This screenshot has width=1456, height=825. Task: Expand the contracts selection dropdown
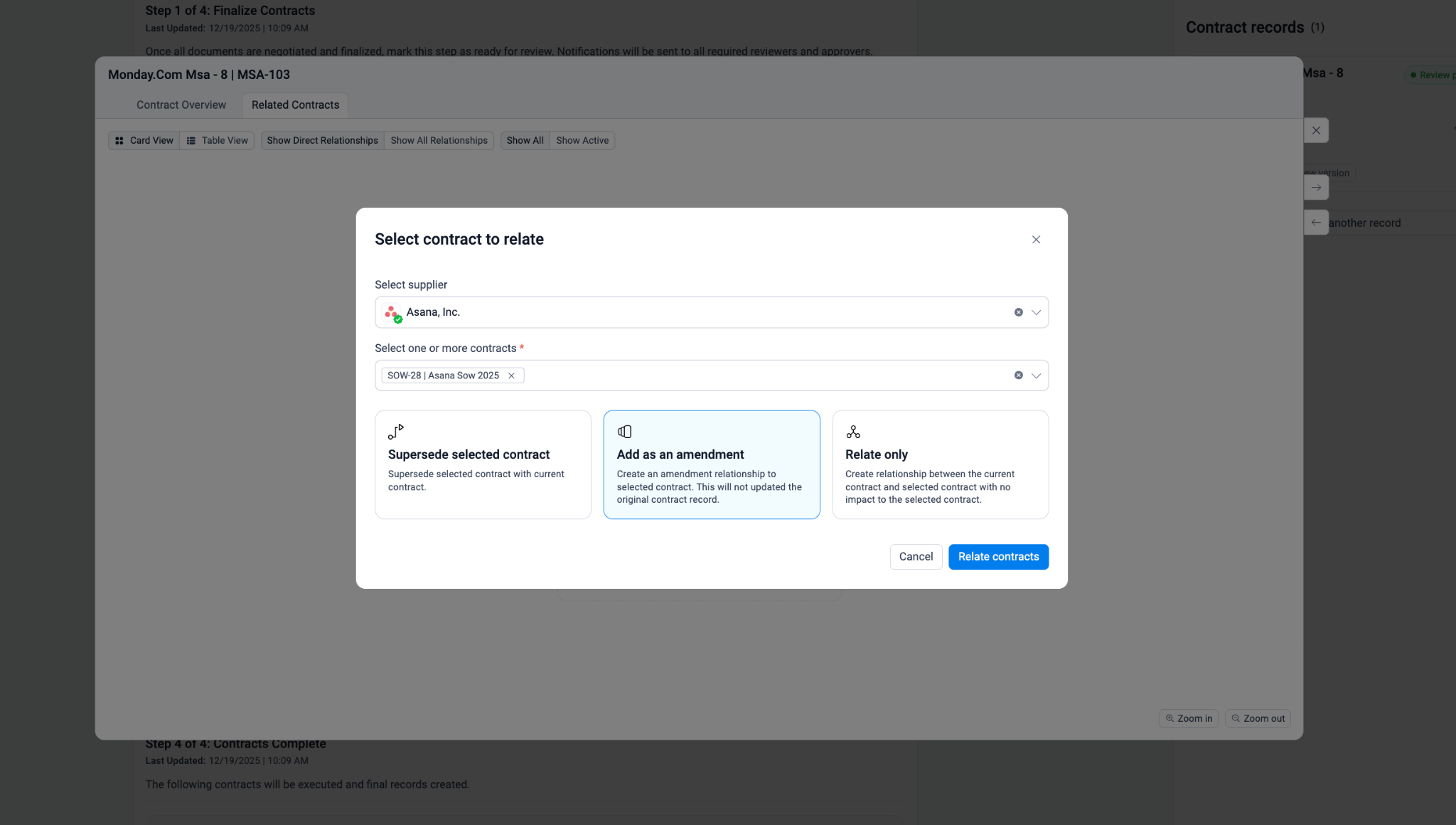(1036, 376)
